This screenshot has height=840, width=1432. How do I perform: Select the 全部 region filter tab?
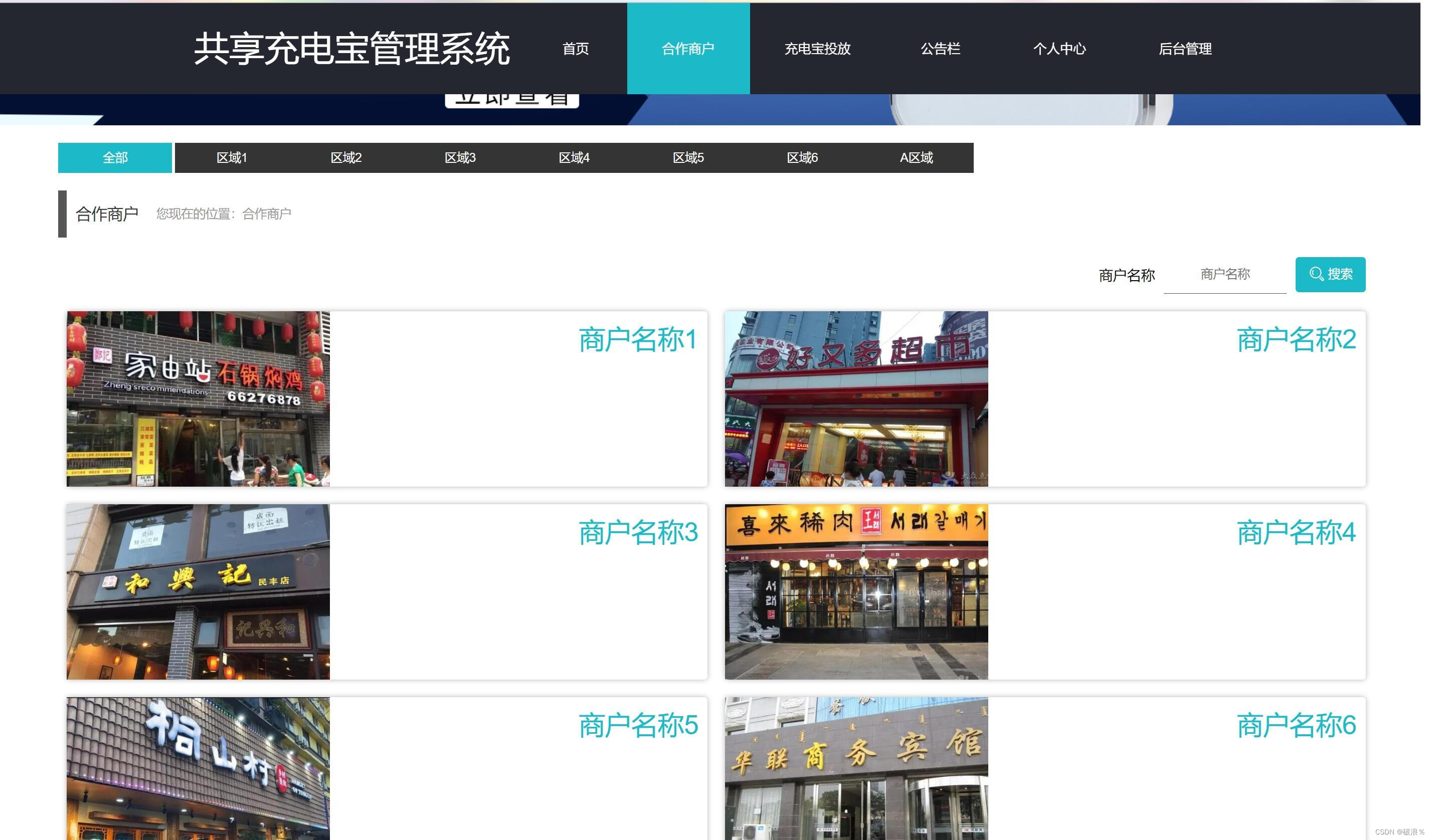(x=115, y=158)
